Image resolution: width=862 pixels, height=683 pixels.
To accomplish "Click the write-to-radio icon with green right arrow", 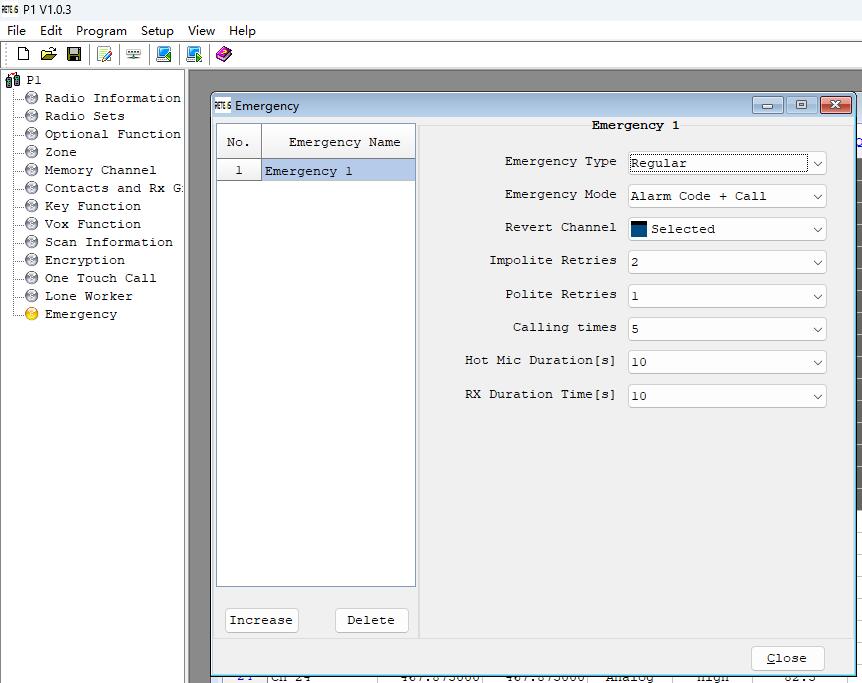I will pos(194,54).
